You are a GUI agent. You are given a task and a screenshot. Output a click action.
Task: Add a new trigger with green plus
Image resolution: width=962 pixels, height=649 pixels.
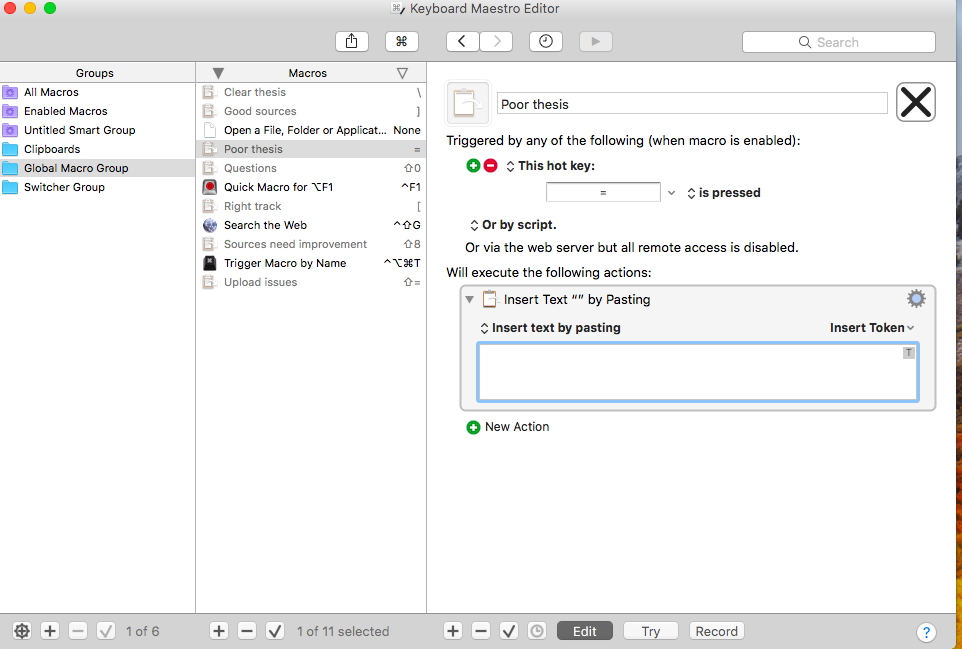(473, 166)
